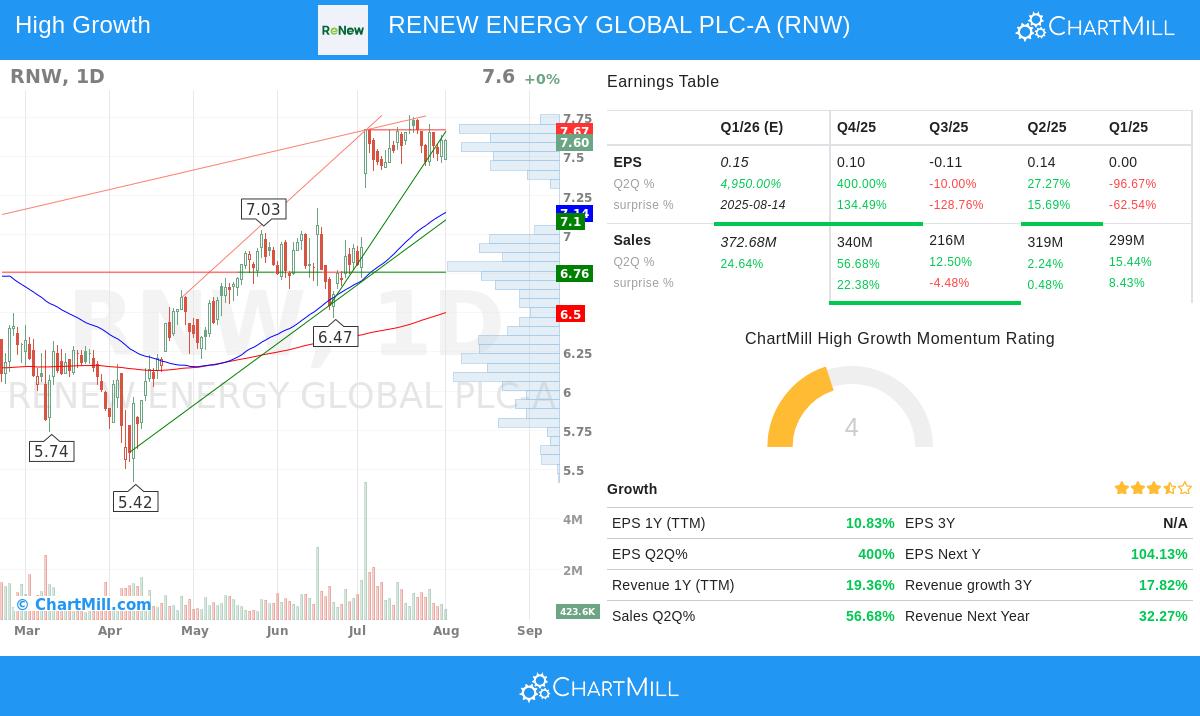This screenshot has width=1200, height=716.
Task: Click the 5.42 price label on the chart
Action: pos(135,502)
